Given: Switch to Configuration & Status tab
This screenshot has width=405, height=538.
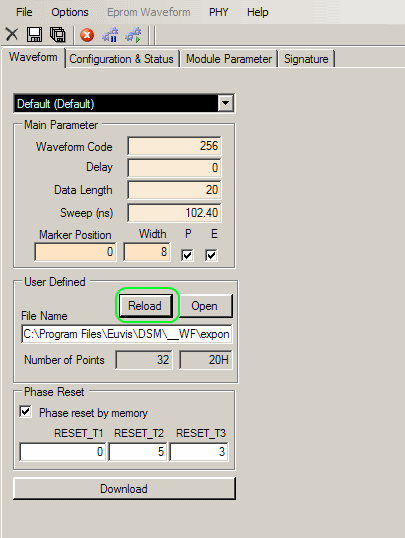Looking at the screenshot, I should [x=122, y=59].
